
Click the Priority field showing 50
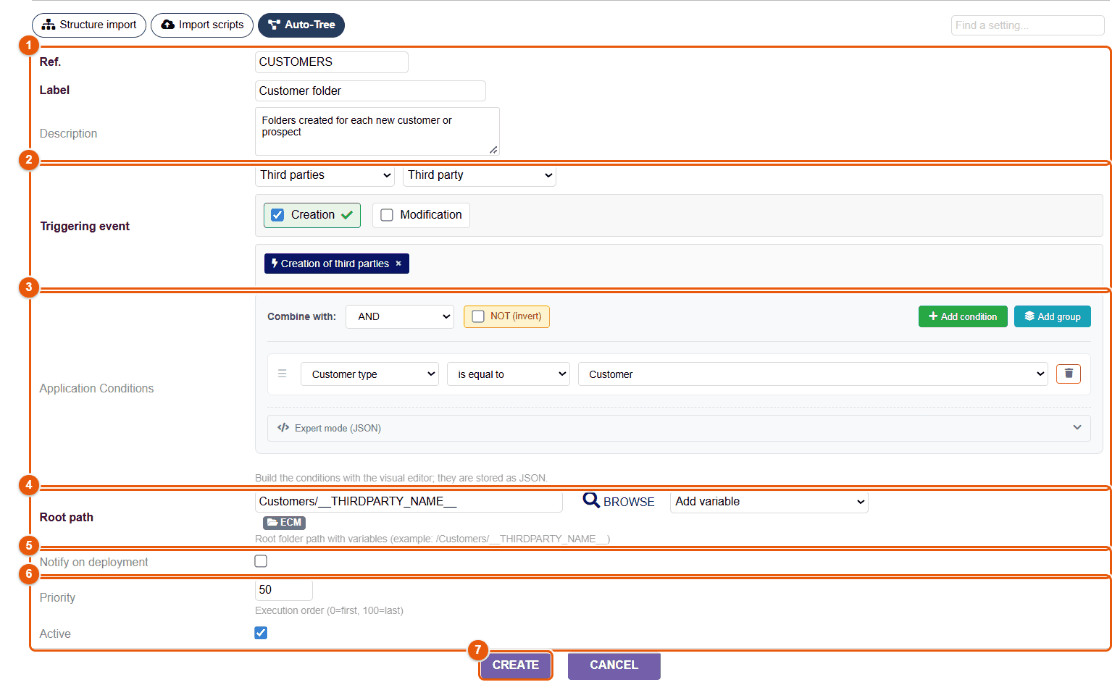coord(284,590)
